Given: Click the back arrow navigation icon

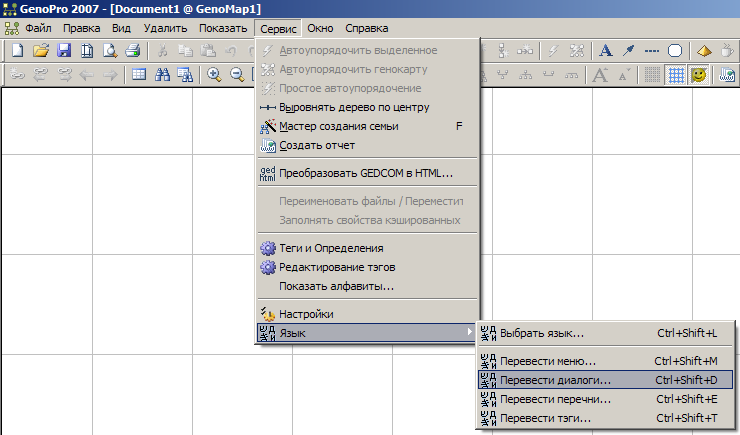Looking at the screenshot, I should pos(87,75).
